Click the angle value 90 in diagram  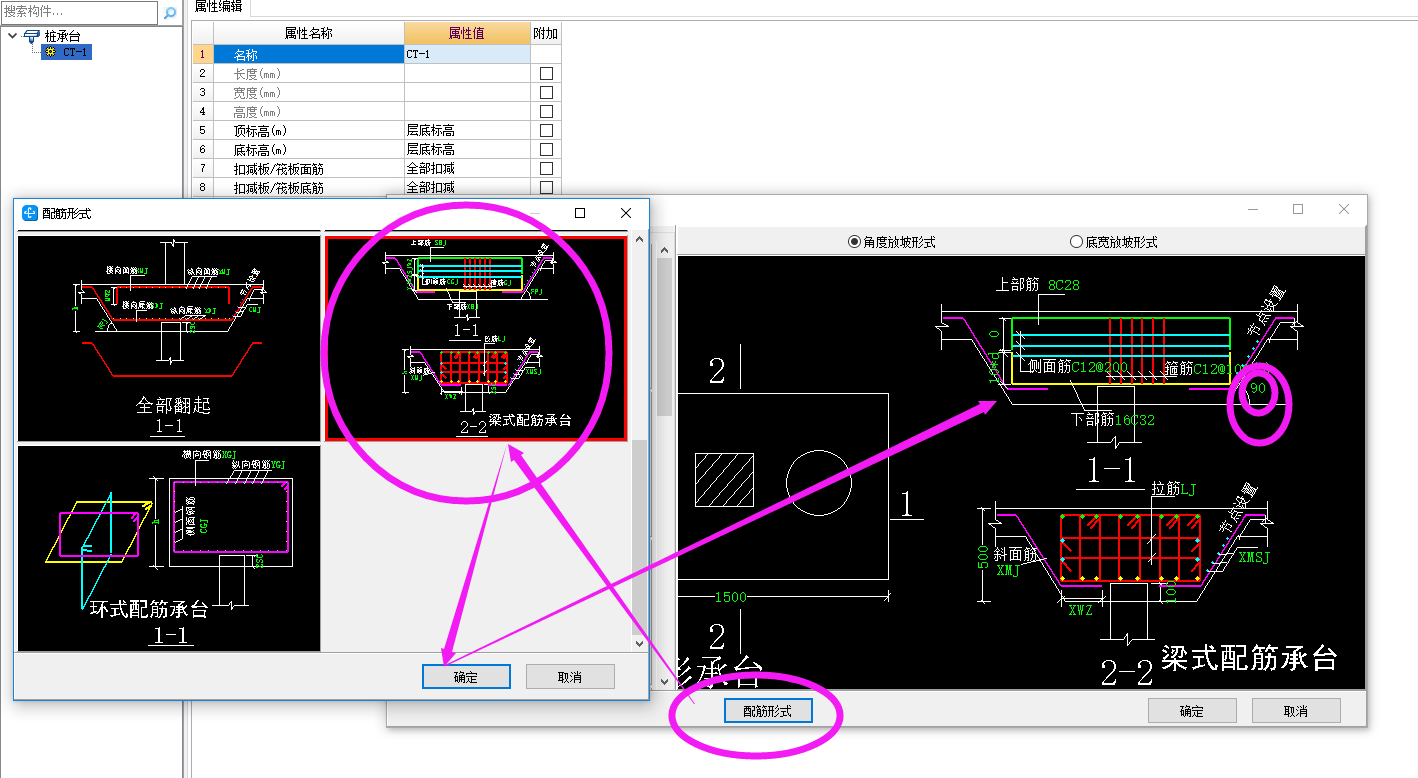tap(1258, 389)
